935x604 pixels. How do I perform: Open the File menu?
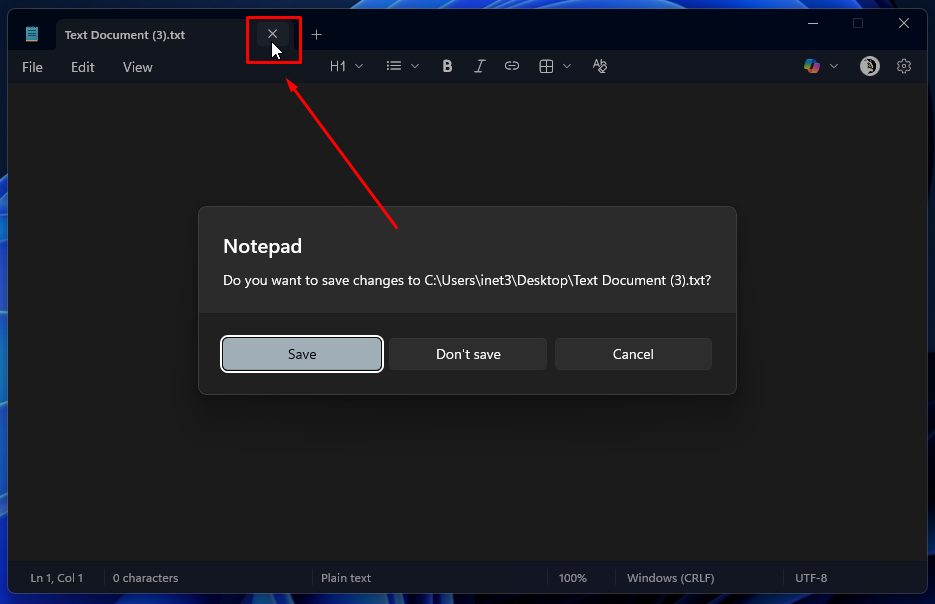click(33, 67)
